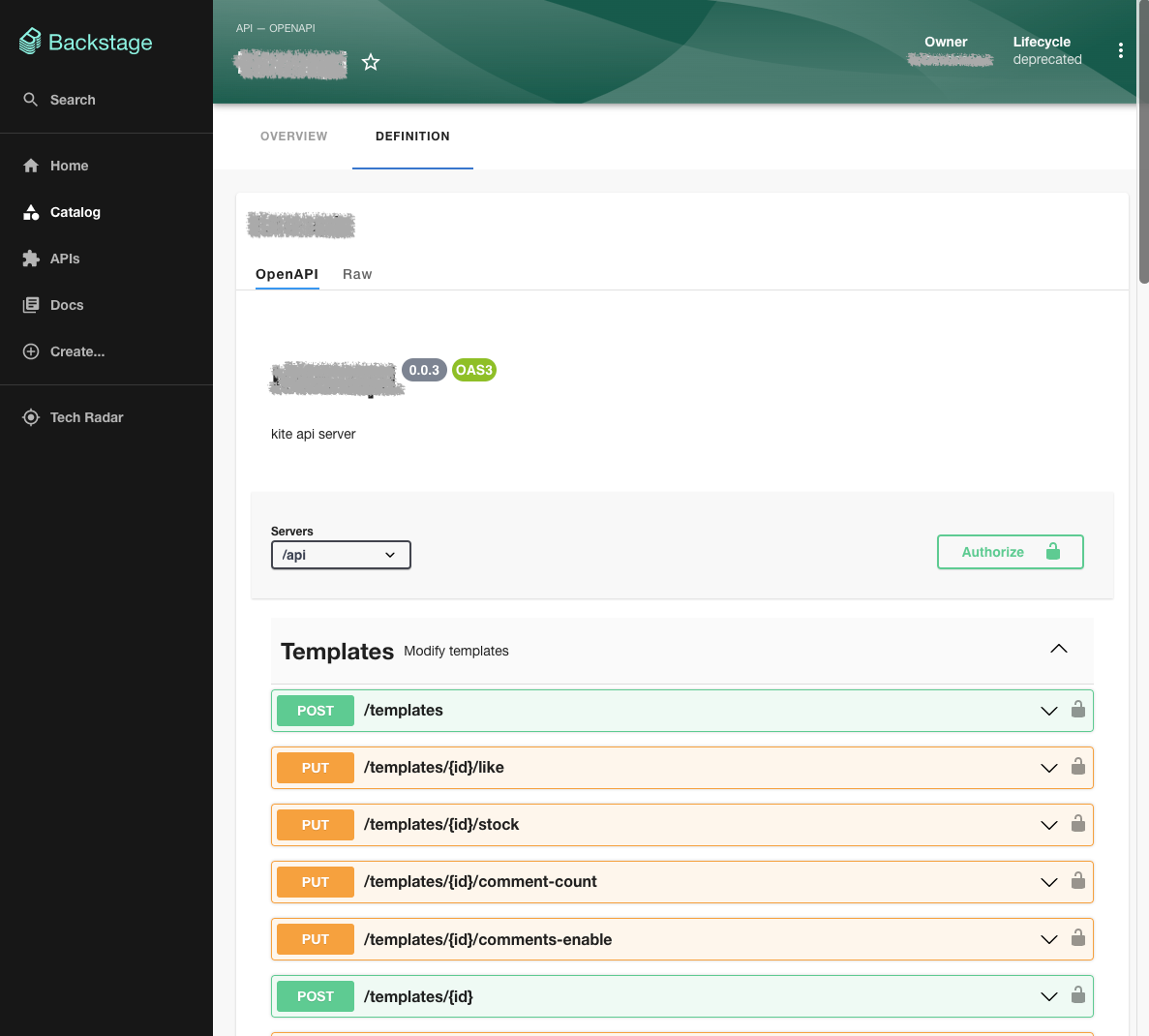Switch to the OpenAPI view tab
This screenshot has height=1036, width=1149.
pos(287,274)
